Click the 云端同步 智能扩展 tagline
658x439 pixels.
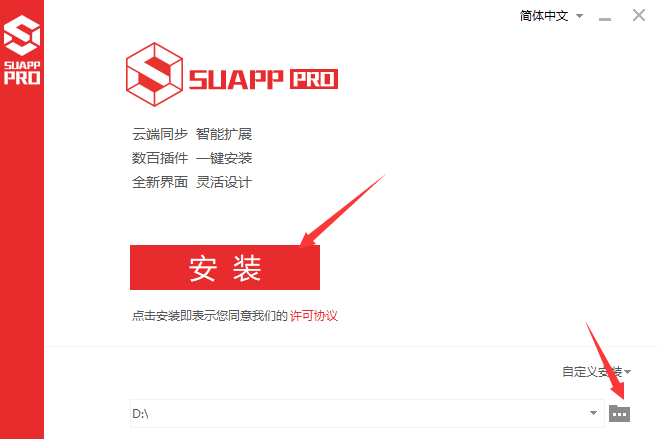pos(192,134)
